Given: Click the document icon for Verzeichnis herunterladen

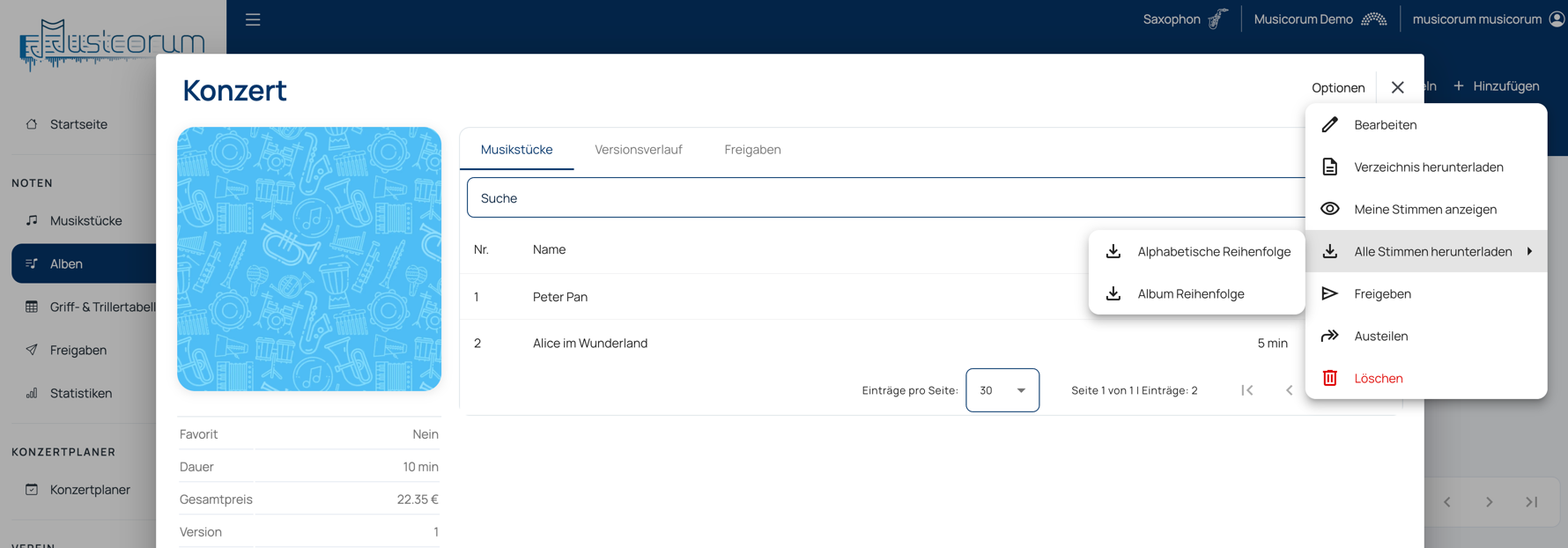Looking at the screenshot, I should [x=1329, y=167].
